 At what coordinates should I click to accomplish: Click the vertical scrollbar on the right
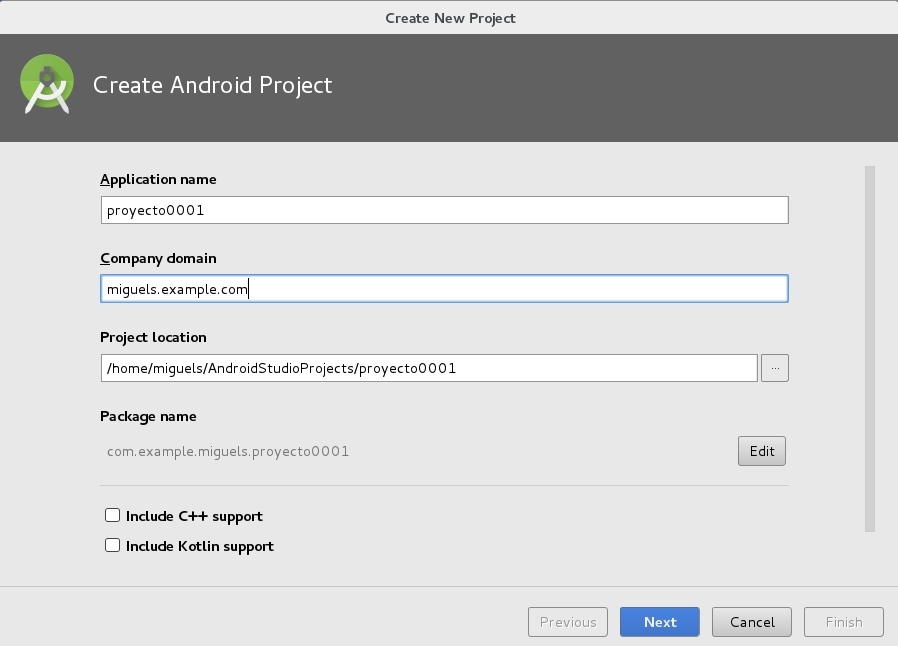(869, 348)
